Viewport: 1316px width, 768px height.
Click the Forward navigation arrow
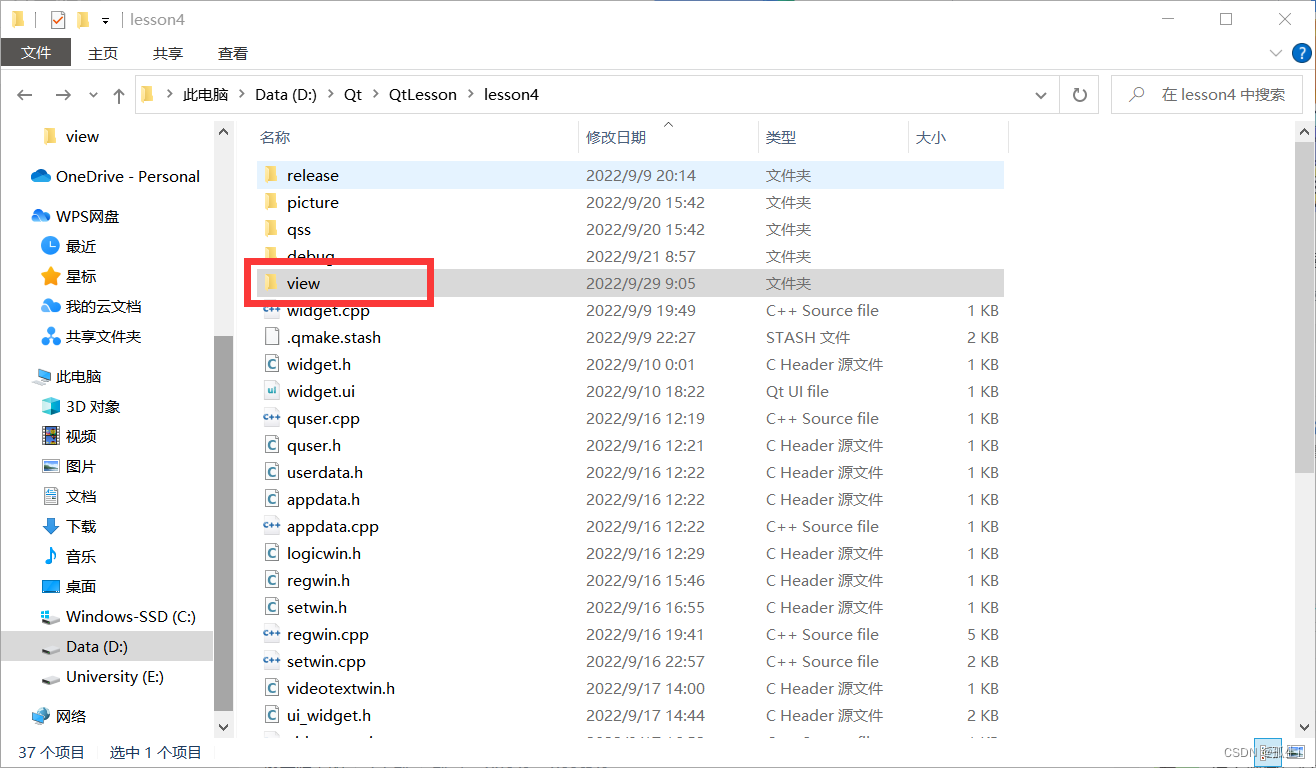(x=63, y=95)
